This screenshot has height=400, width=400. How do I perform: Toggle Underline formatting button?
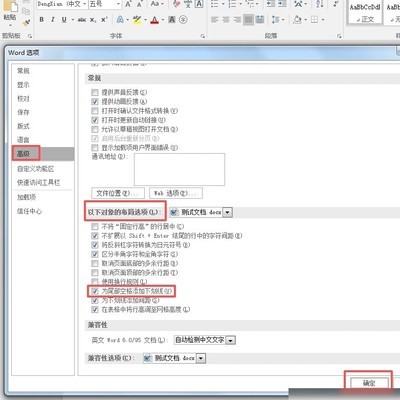click(64, 20)
